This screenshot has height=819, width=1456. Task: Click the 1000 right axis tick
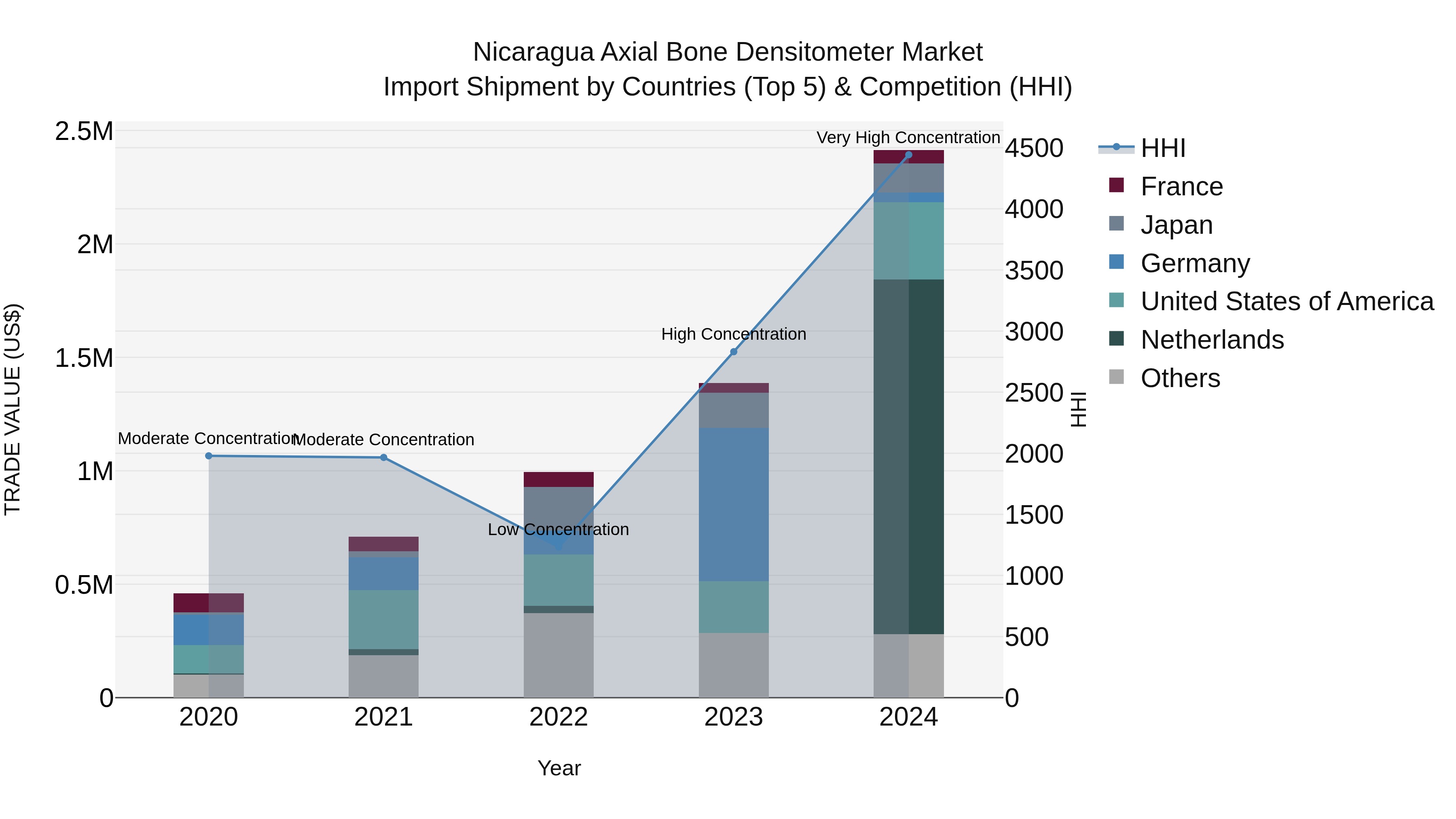1034,576
